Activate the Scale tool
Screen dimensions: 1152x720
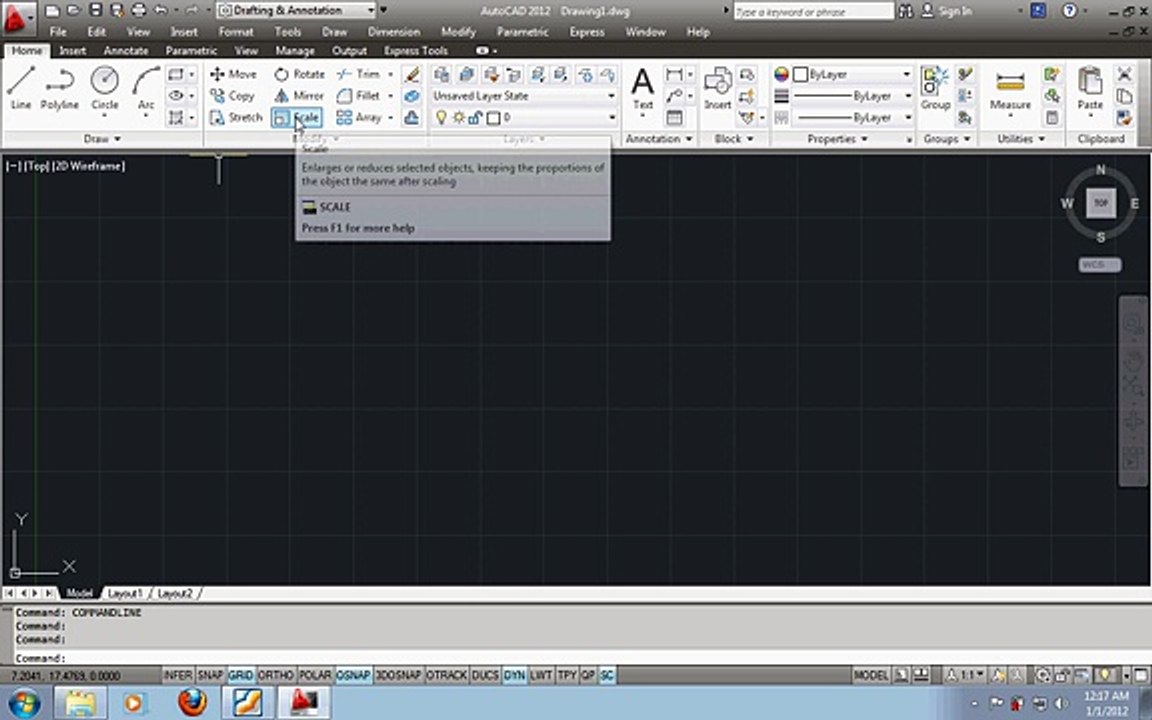click(297, 118)
